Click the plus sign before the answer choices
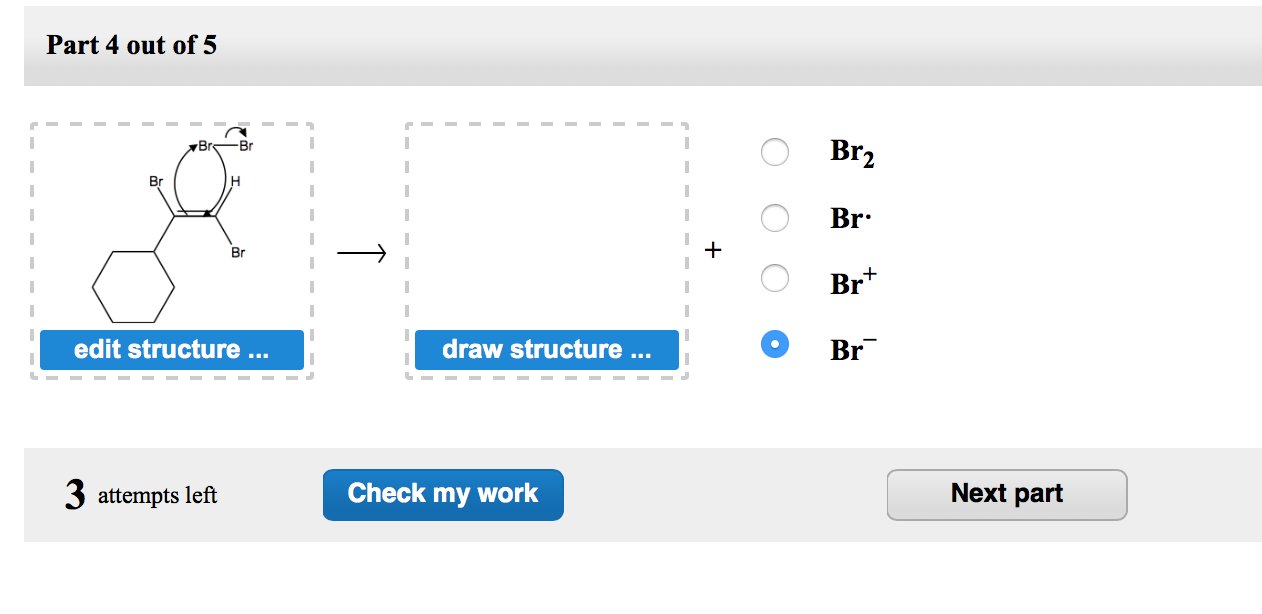The image size is (1262, 614). pyautogui.click(x=713, y=250)
